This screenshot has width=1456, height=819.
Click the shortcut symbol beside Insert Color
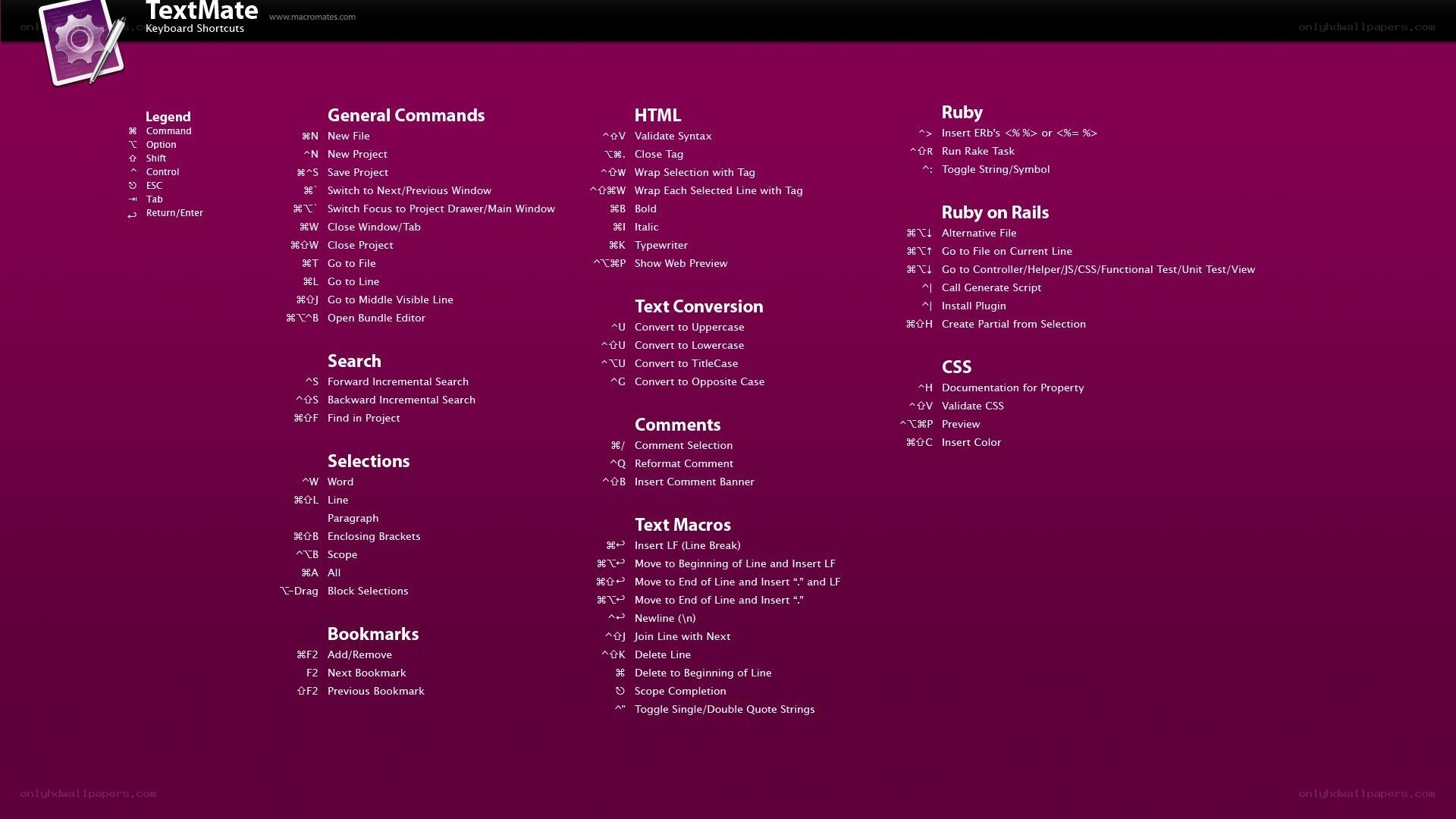click(x=919, y=443)
